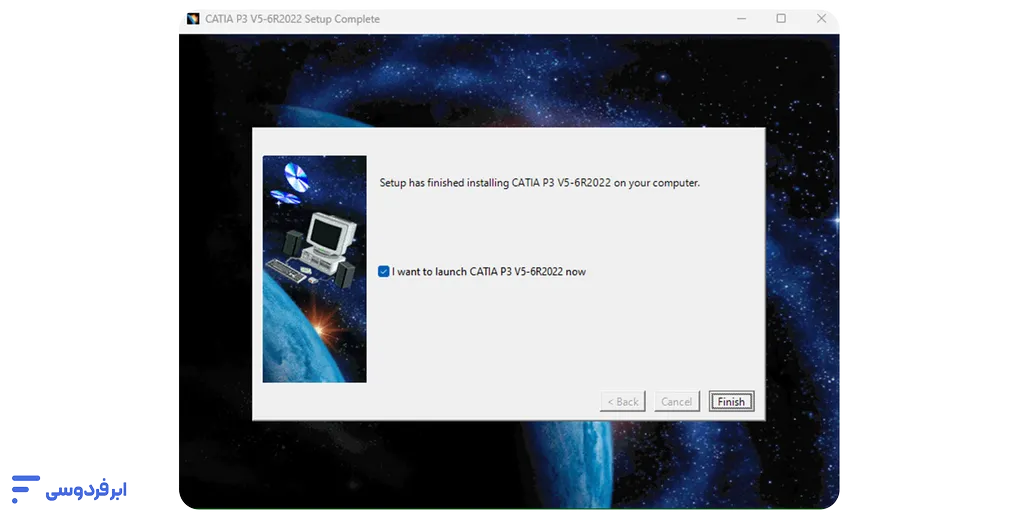Close the CATIA setup window
The height and width of the screenshot is (515, 1024).
(x=821, y=19)
